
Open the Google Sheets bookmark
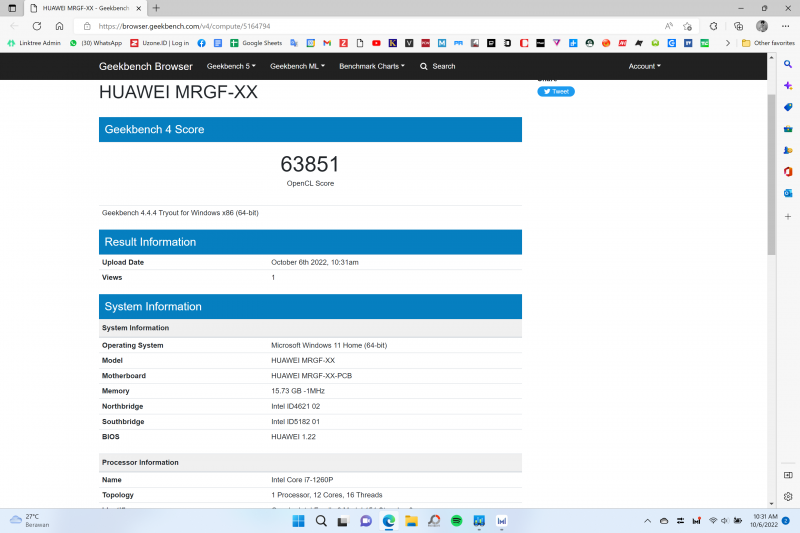point(256,43)
